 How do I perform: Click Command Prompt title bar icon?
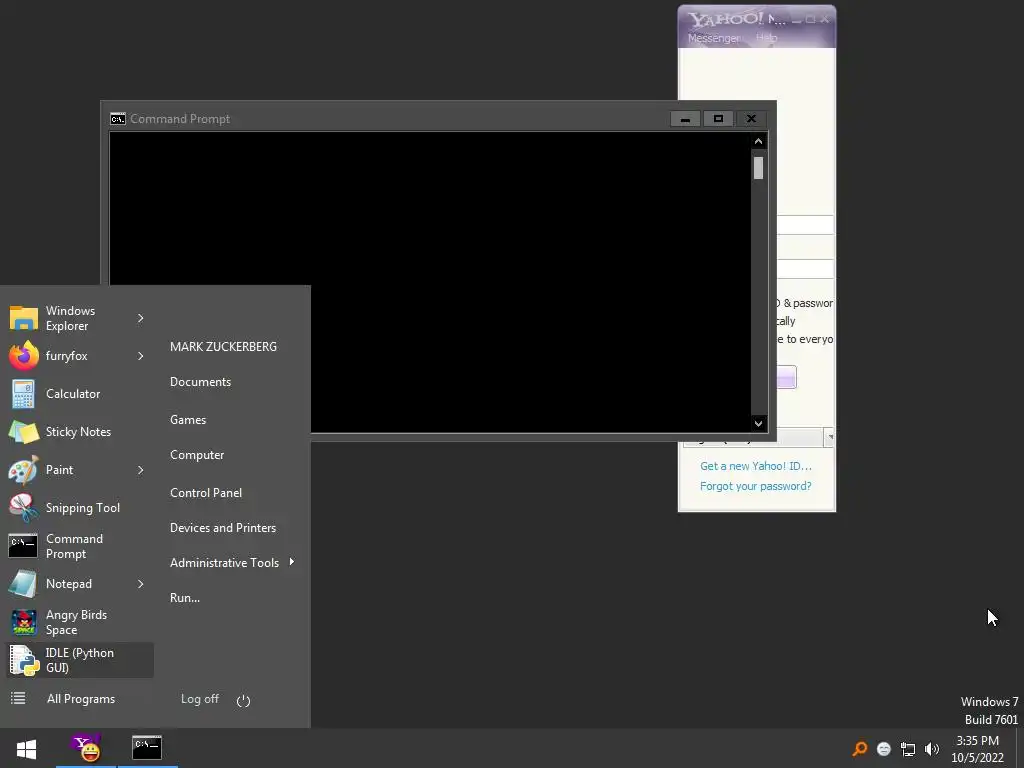click(x=118, y=119)
